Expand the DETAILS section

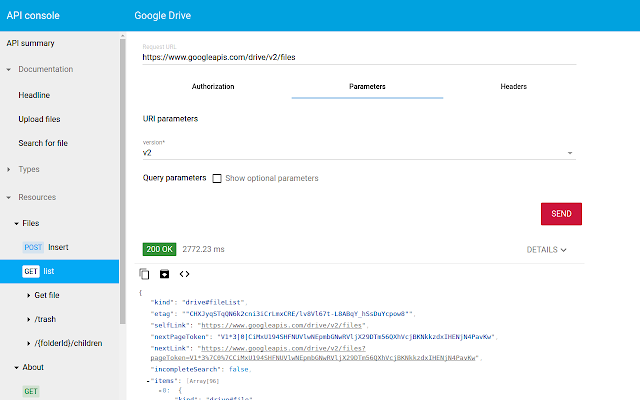tap(546, 250)
